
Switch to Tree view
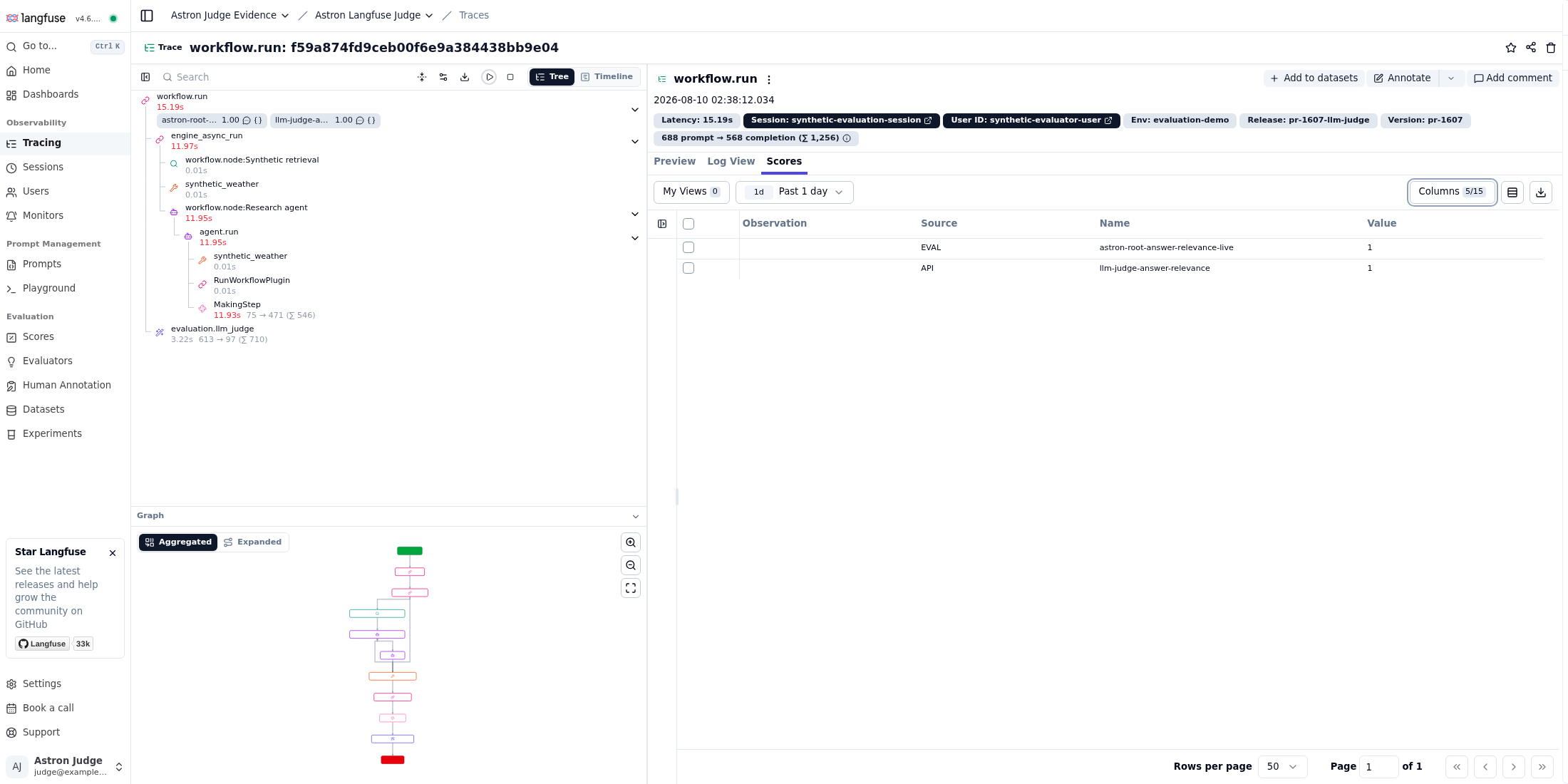pos(552,77)
